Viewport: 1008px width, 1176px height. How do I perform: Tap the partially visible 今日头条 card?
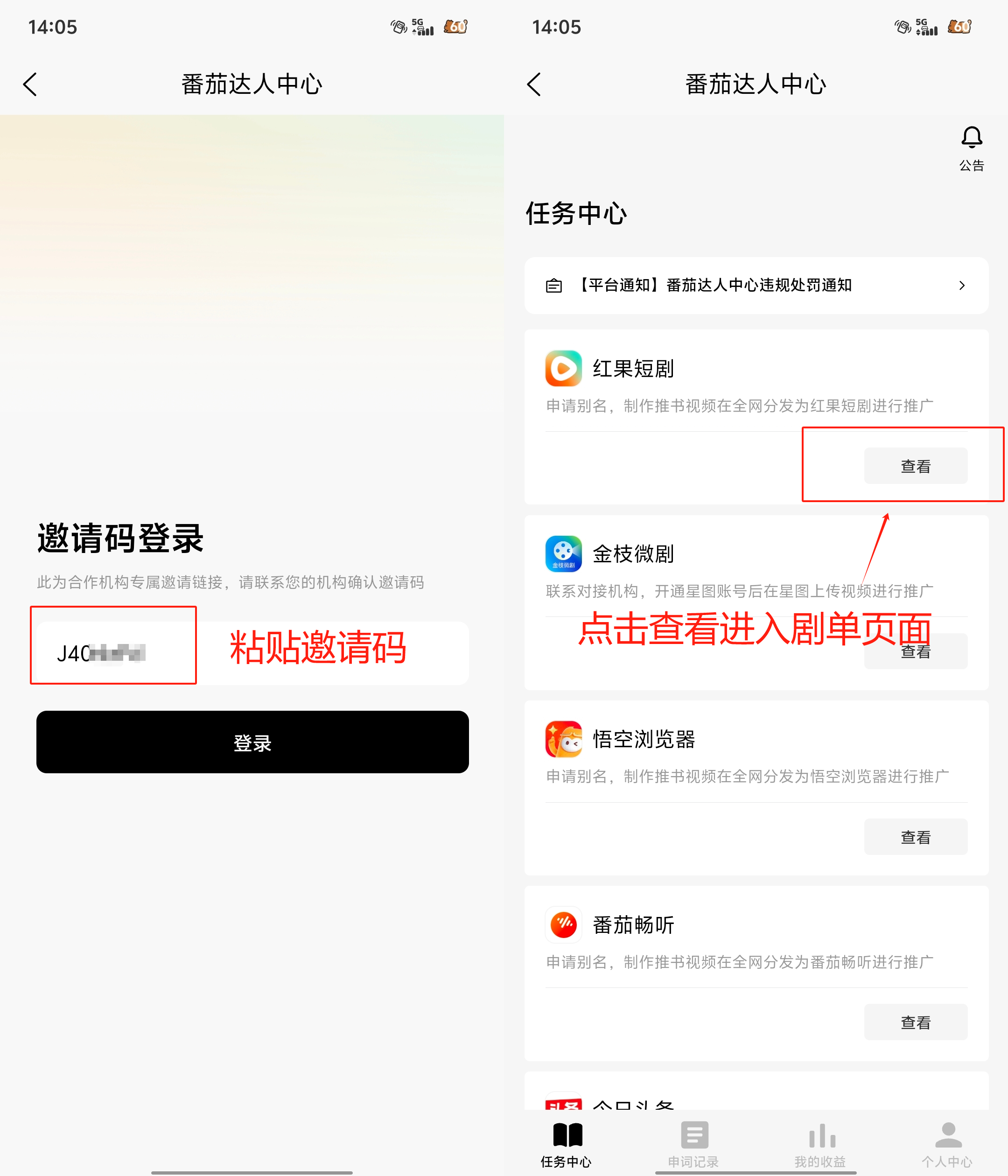[x=756, y=1091]
